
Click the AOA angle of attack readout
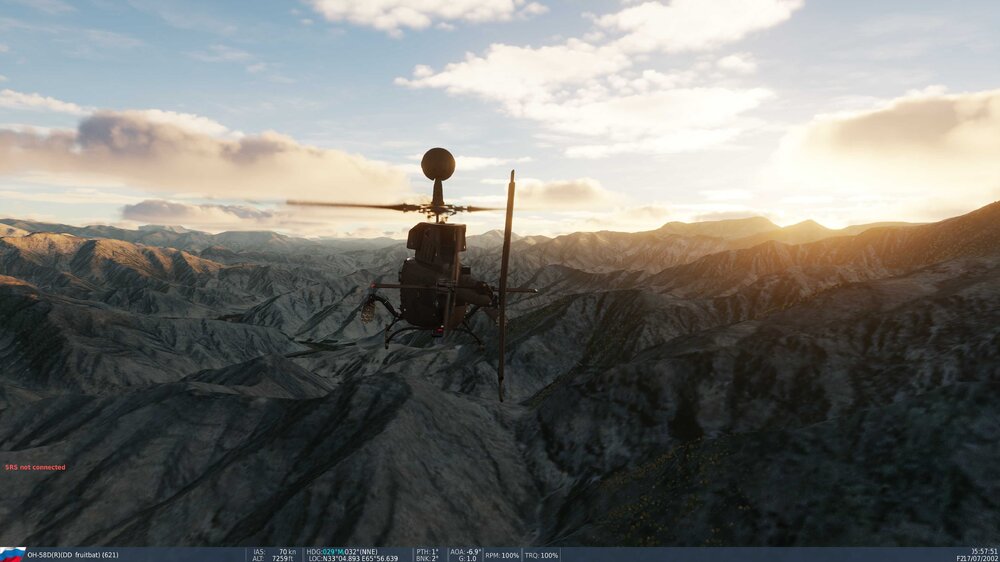pos(464,551)
